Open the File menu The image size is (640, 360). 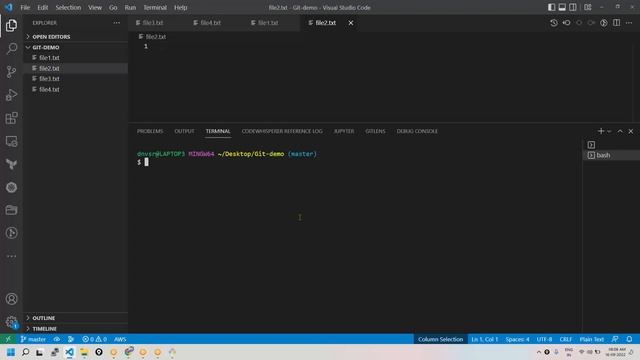(25, 7)
